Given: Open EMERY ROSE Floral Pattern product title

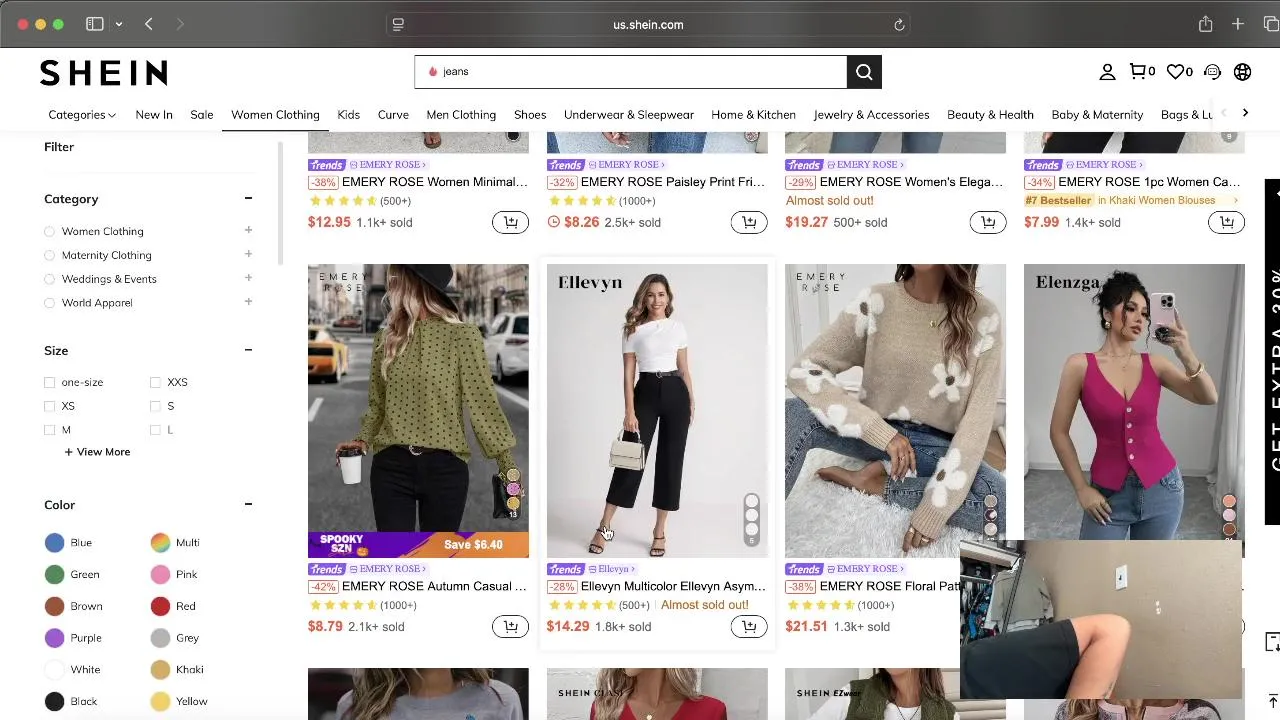Looking at the screenshot, I should (x=889, y=586).
